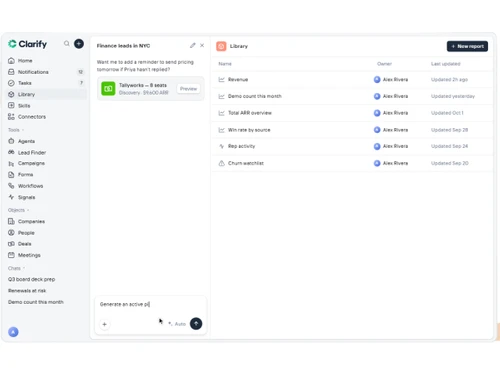Click Tasks count badge 7
The image size is (500, 375).
[x=81, y=83]
